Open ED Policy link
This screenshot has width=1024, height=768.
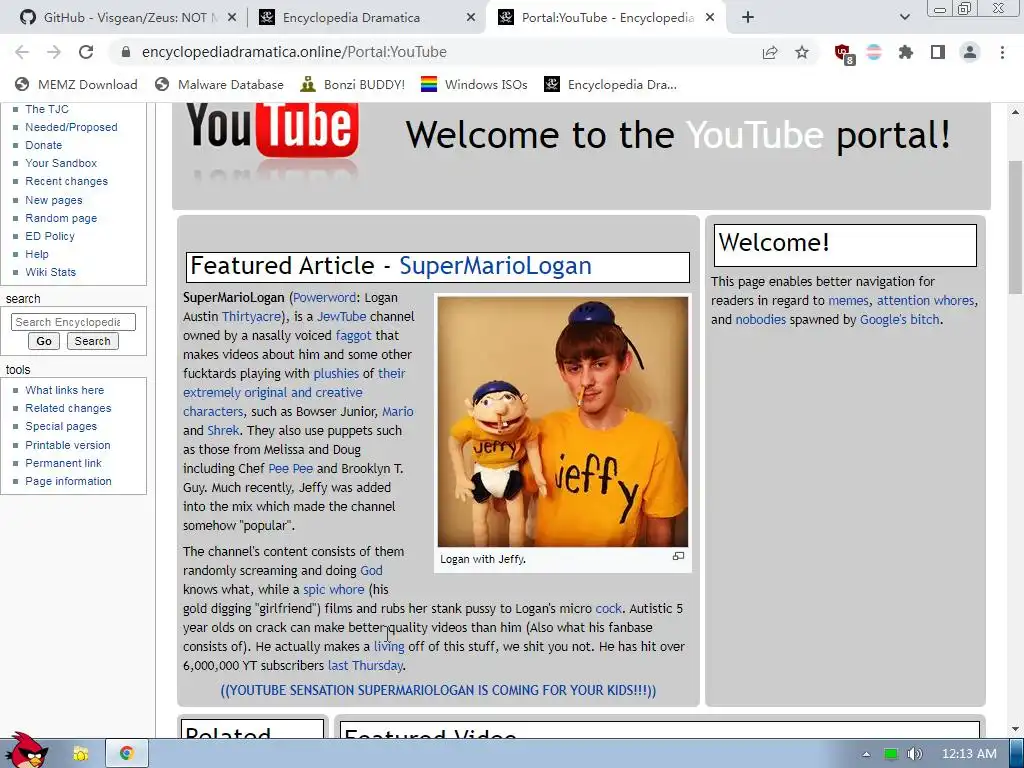50,236
